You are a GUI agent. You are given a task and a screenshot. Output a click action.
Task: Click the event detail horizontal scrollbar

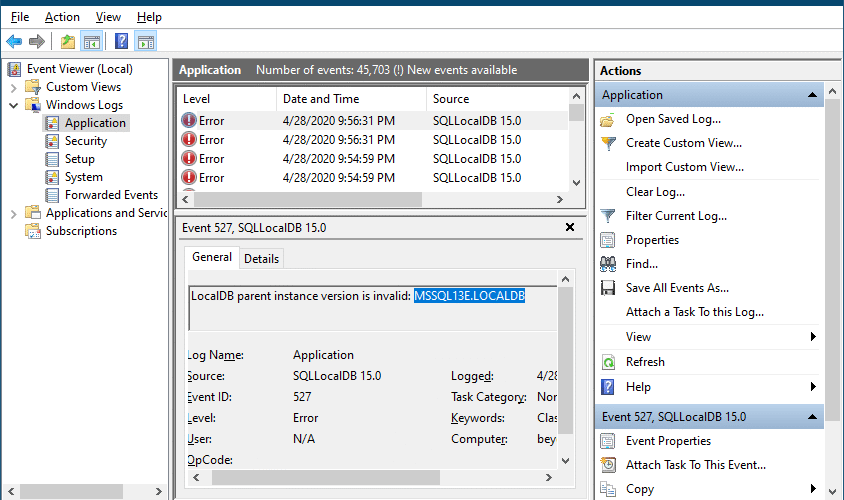coord(325,477)
